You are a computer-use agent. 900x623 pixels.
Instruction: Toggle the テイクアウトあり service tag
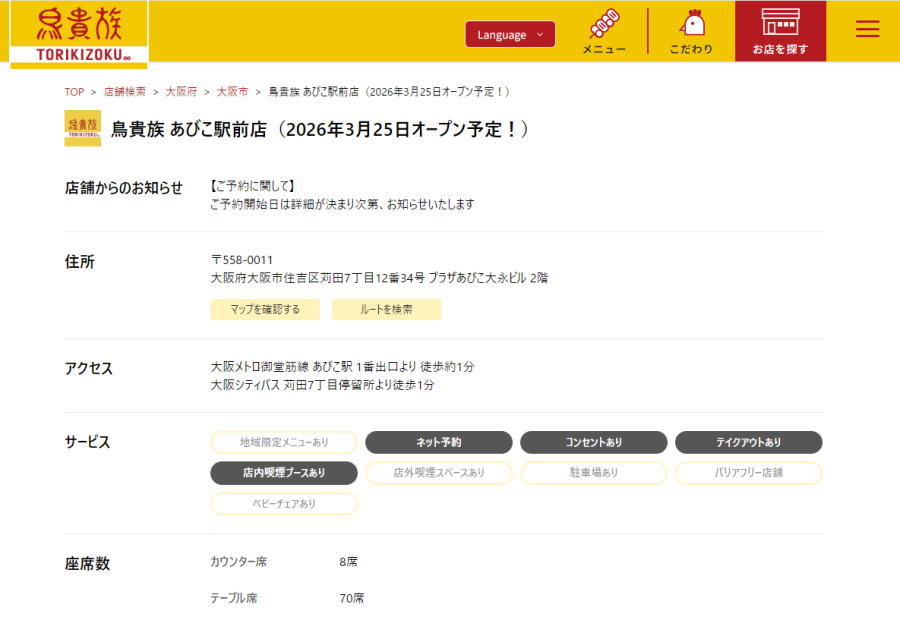coord(748,442)
